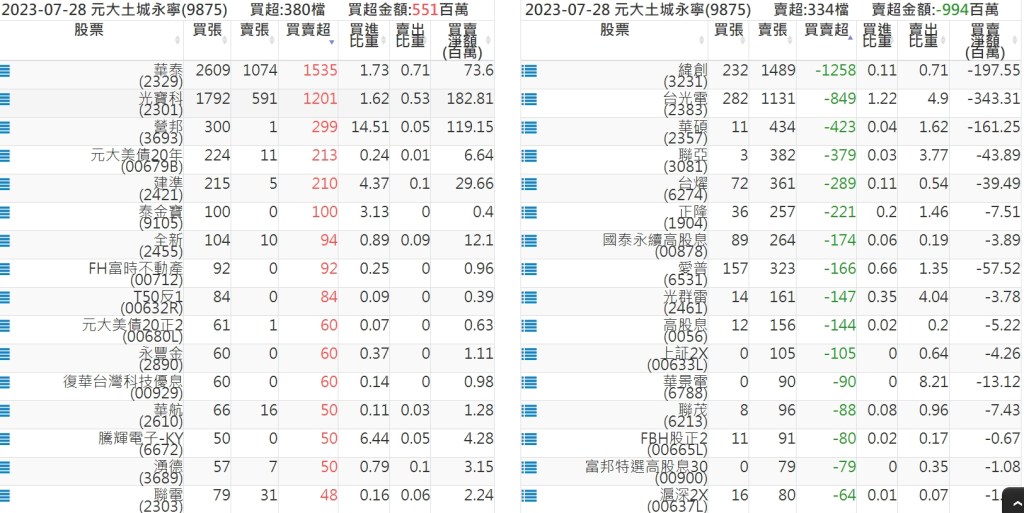Viewport: 1024px width, 513px height.
Task: Click list icon beside 緯創 (3231) row
Action: point(529,71)
